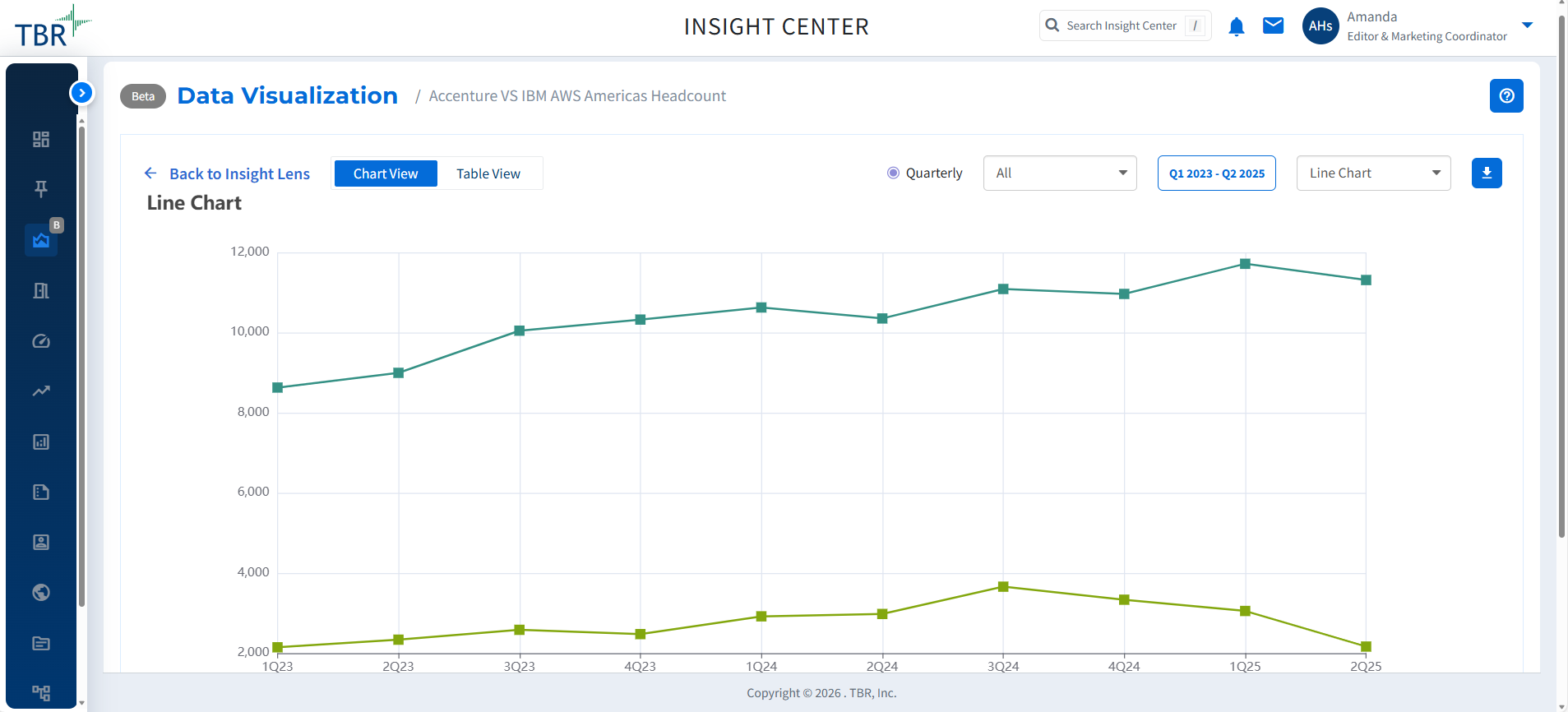Click the pin icon in sidebar
The image size is (1568, 712).
click(41, 189)
